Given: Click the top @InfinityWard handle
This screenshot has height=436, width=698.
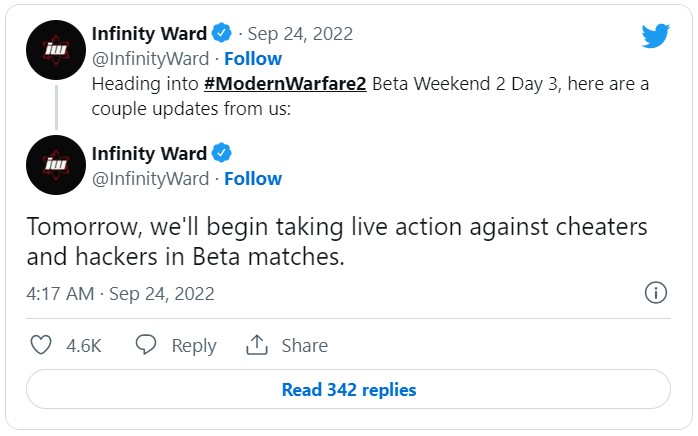Looking at the screenshot, I should pos(150,58).
